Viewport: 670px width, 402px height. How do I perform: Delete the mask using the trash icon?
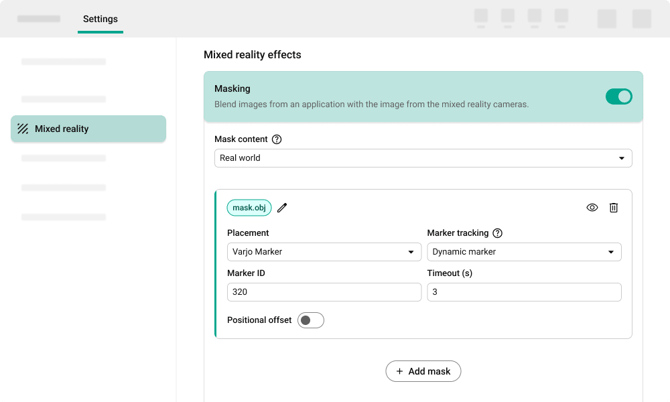(x=614, y=208)
